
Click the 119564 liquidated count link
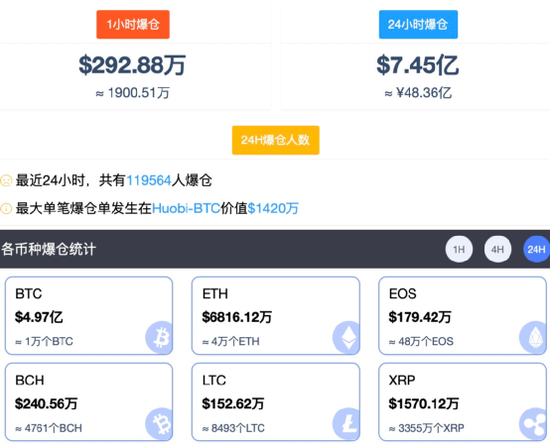(149, 180)
